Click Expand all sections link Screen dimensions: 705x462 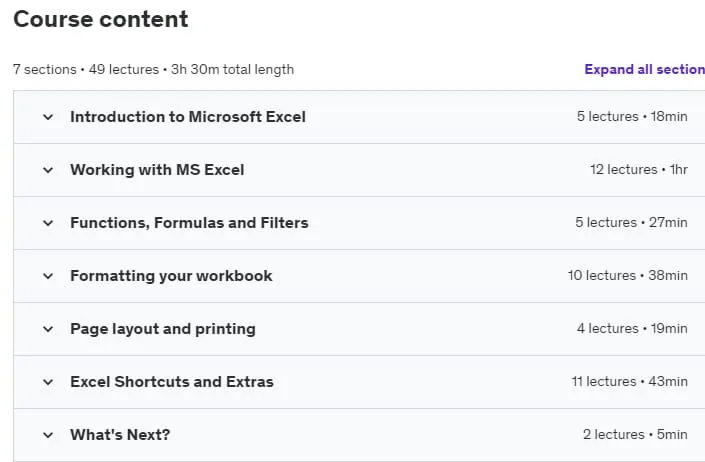644,69
